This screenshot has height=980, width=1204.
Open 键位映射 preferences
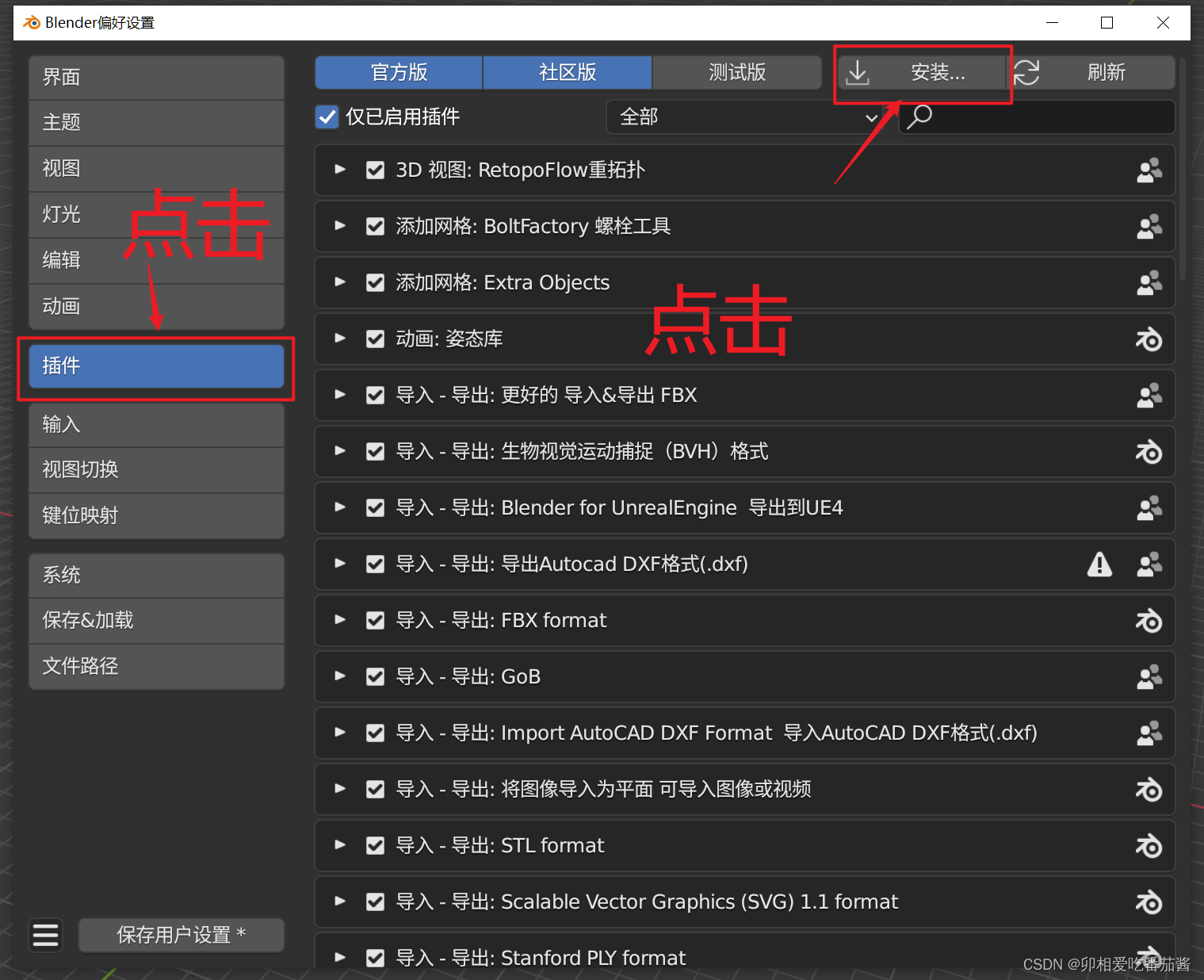point(156,516)
